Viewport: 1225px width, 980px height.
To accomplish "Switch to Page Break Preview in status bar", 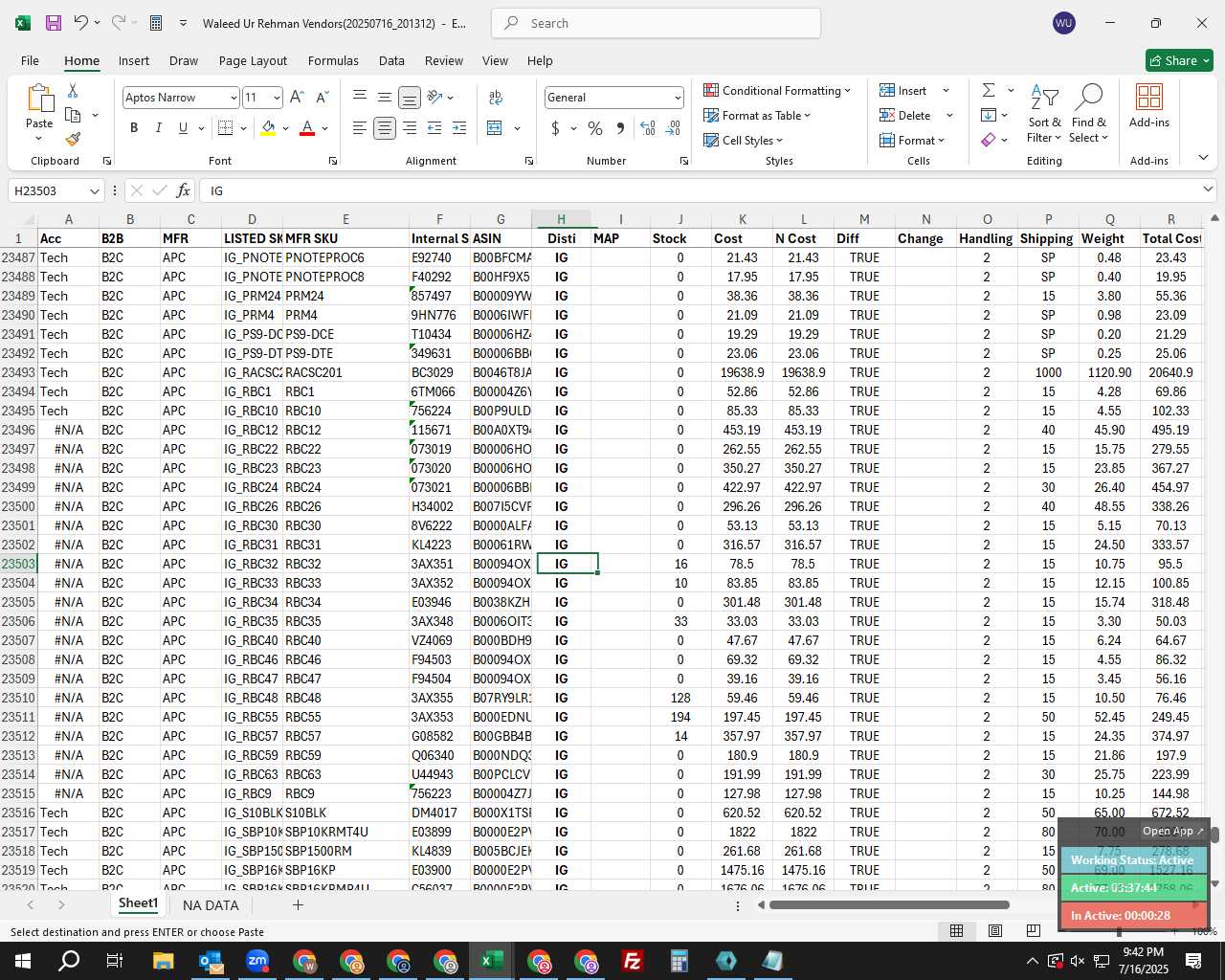I will tap(1033, 930).
